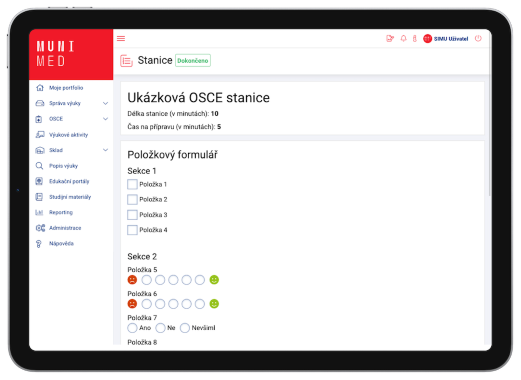Choose Nevšiml radio option

(x=185, y=328)
